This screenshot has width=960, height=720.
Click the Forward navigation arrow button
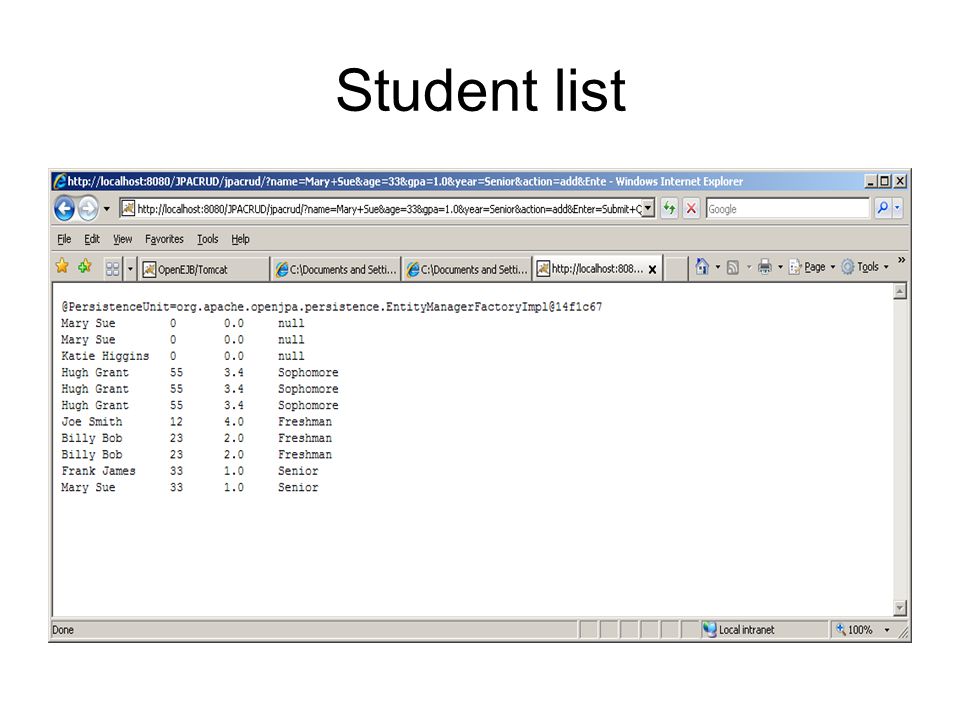coord(88,209)
